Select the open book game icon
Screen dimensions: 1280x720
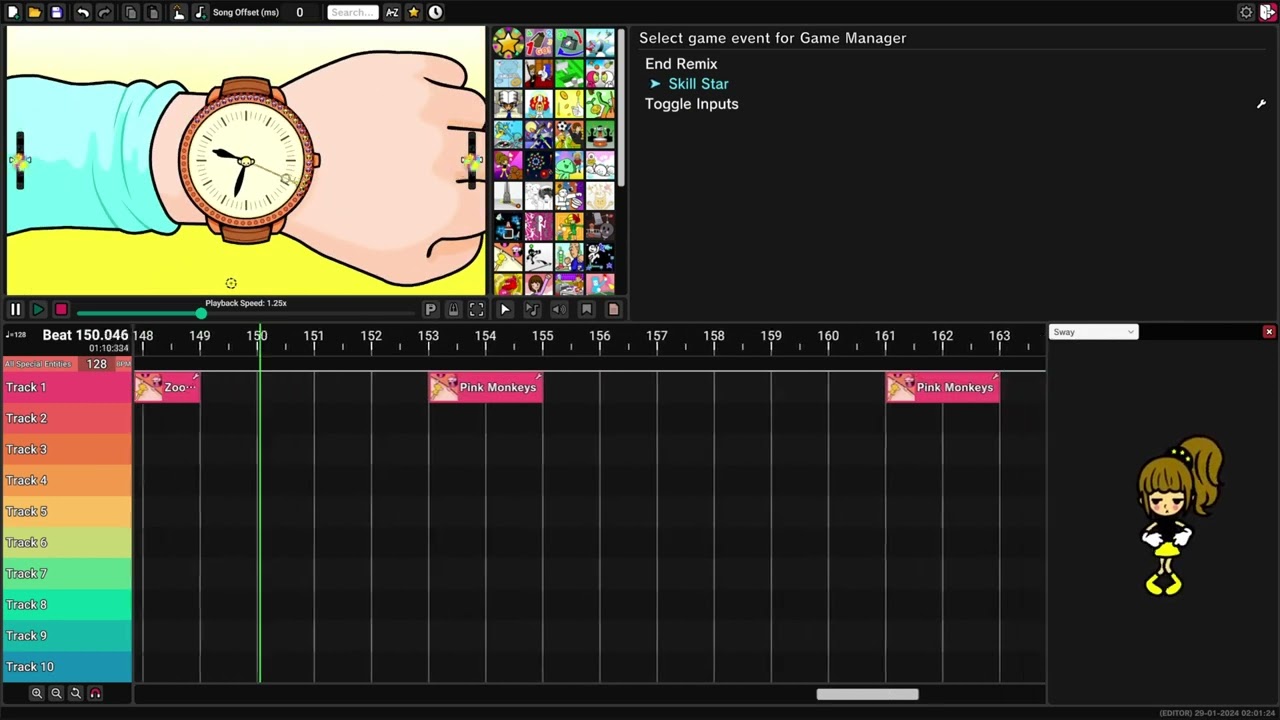click(x=508, y=104)
